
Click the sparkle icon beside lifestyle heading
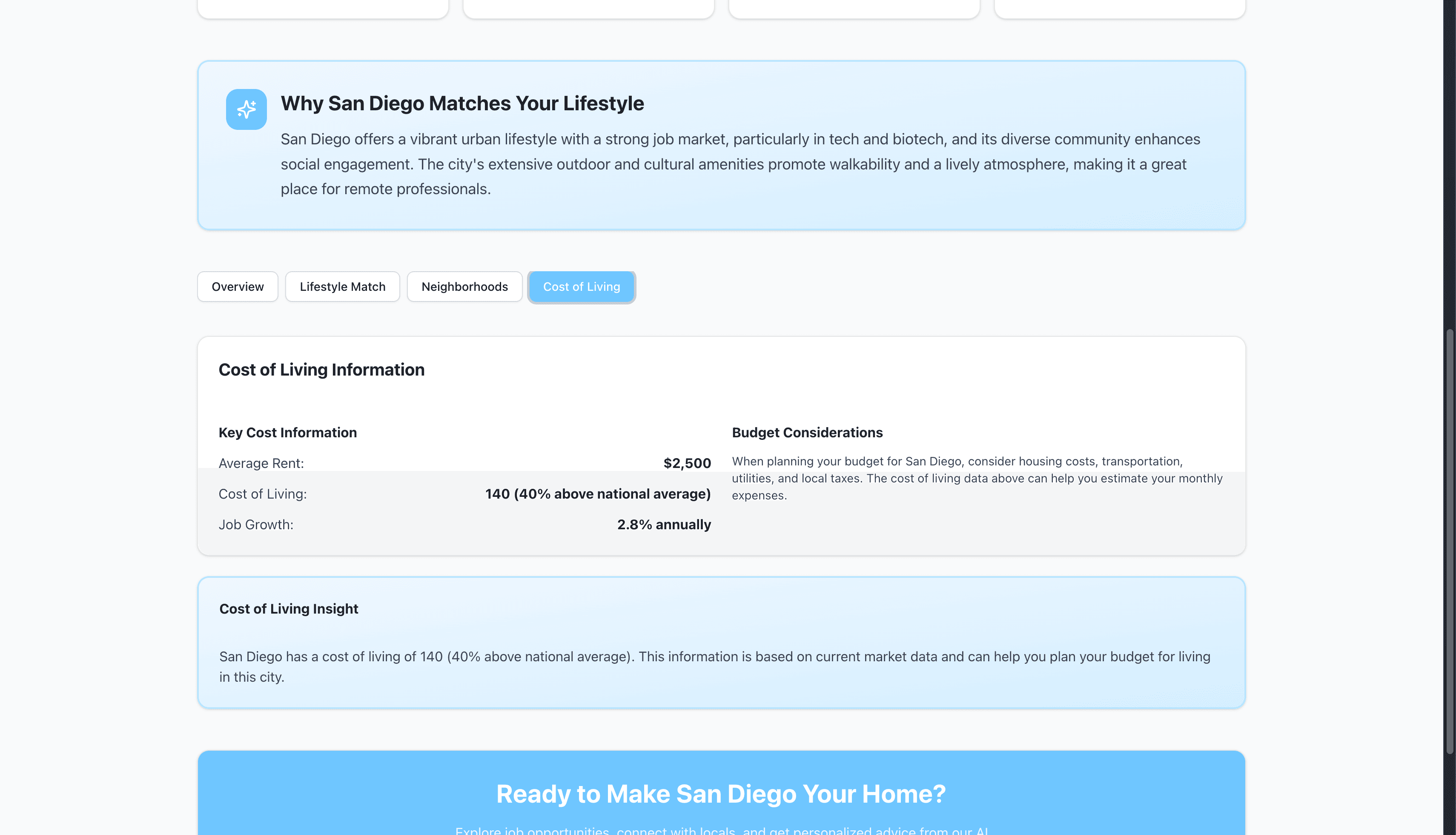[x=246, y=109]
